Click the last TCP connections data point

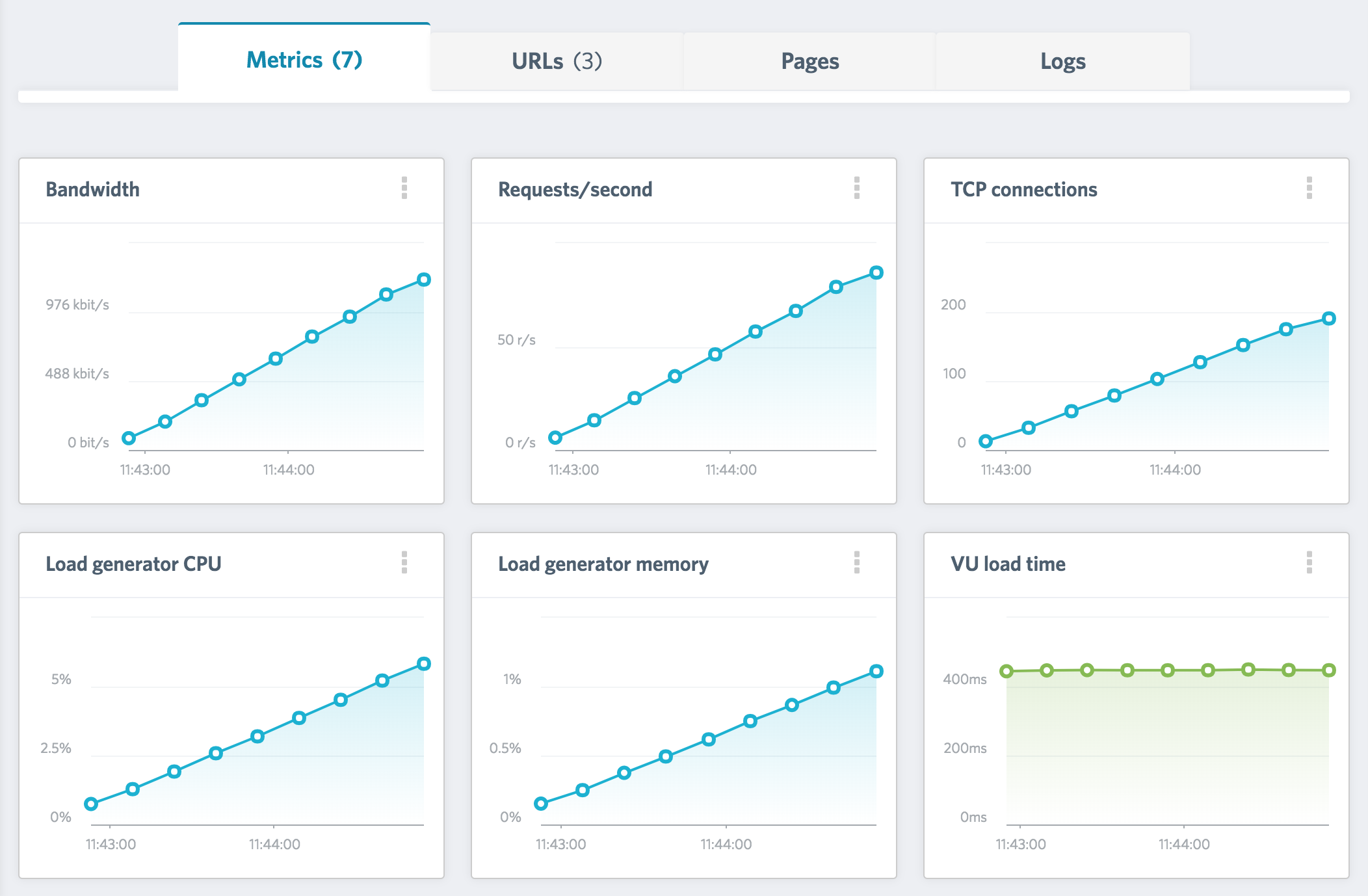coord(1329,319)
